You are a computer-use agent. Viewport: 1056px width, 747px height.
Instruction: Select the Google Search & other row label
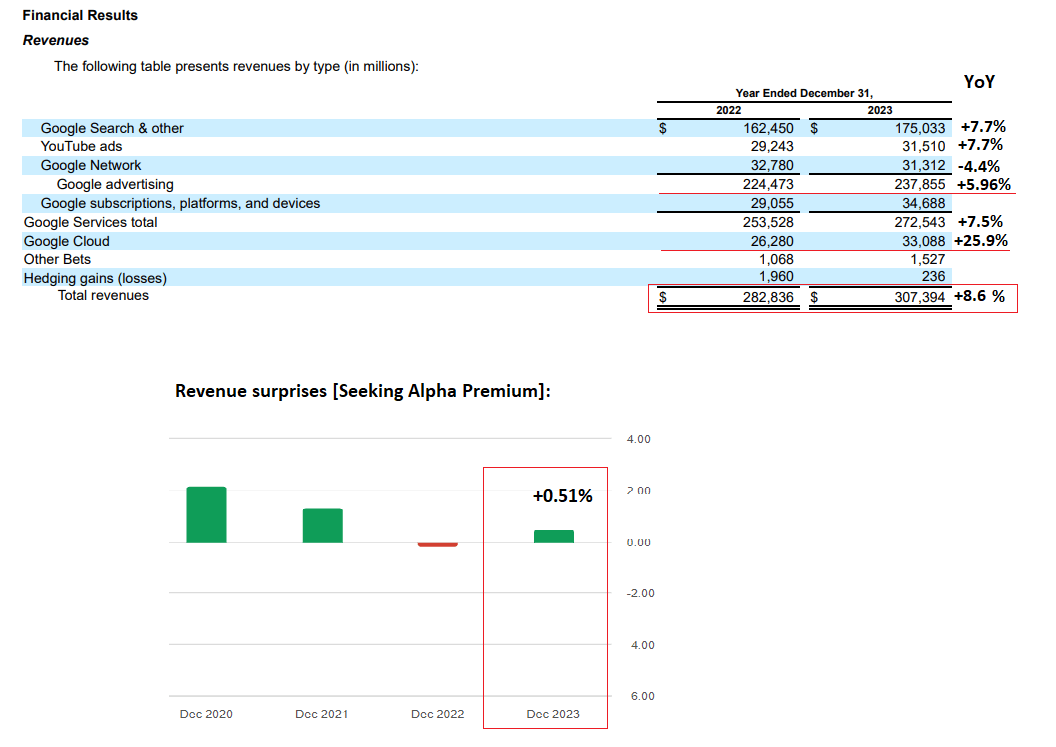pos(112,128)
